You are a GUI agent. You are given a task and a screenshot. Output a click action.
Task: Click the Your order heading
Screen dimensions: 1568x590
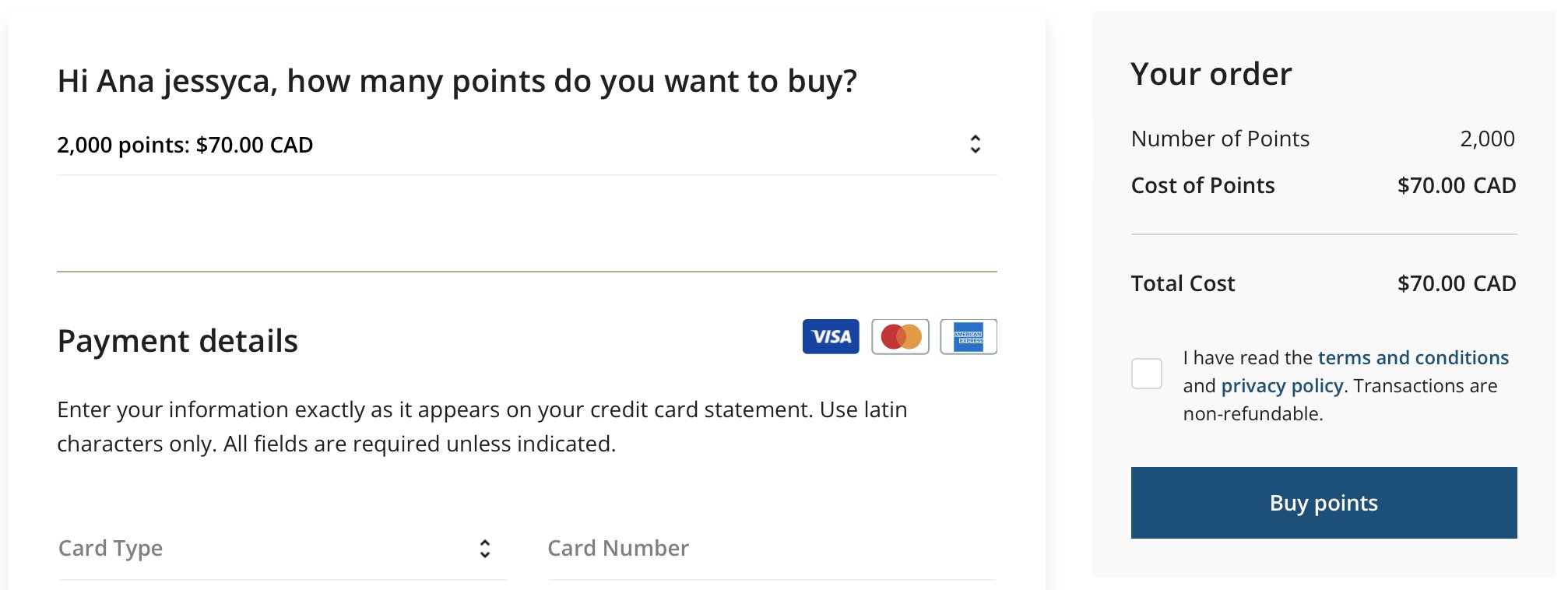click(x=1211, y=74)
